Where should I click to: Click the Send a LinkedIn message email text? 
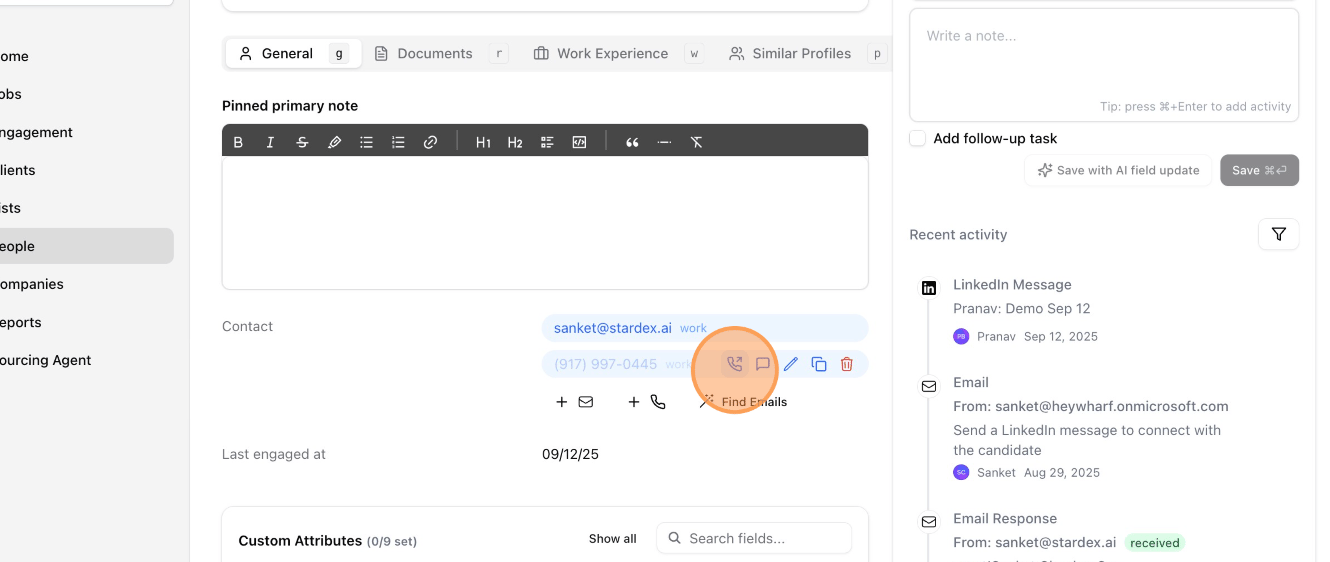[1087, 440]
